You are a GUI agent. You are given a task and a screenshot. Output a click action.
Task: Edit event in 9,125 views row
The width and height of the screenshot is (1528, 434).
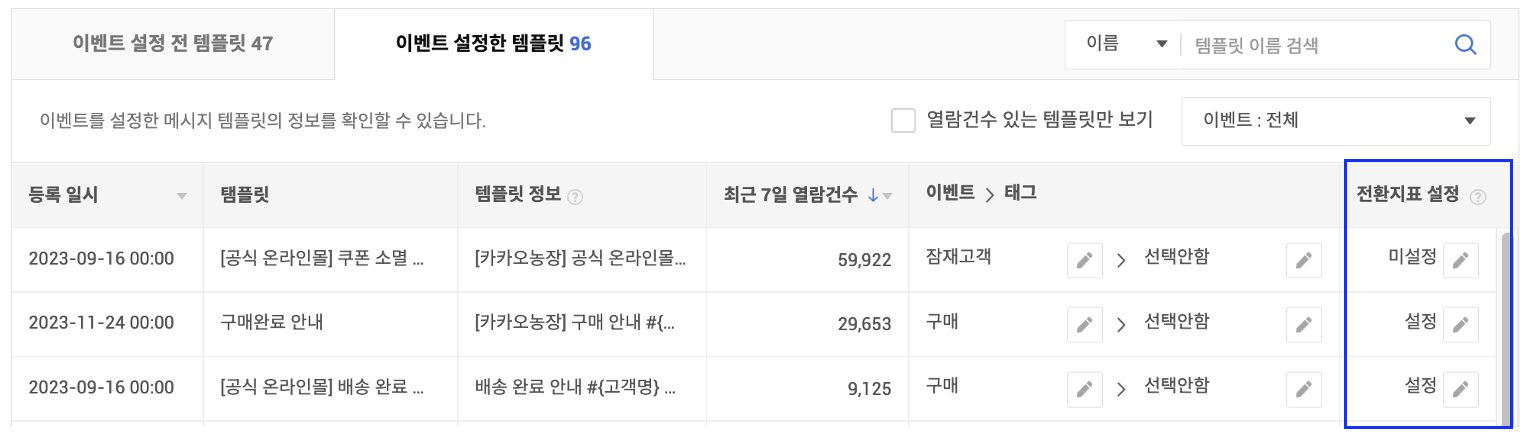[1084, 388]
